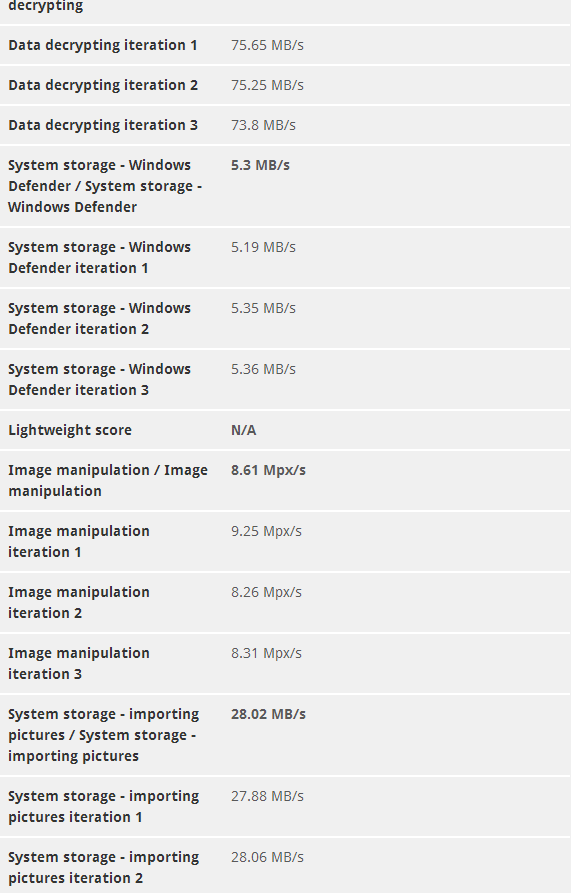Select importing pictures iteration 1 label
Viewport: 571px width, 893px height.
(x=104, y=806)
